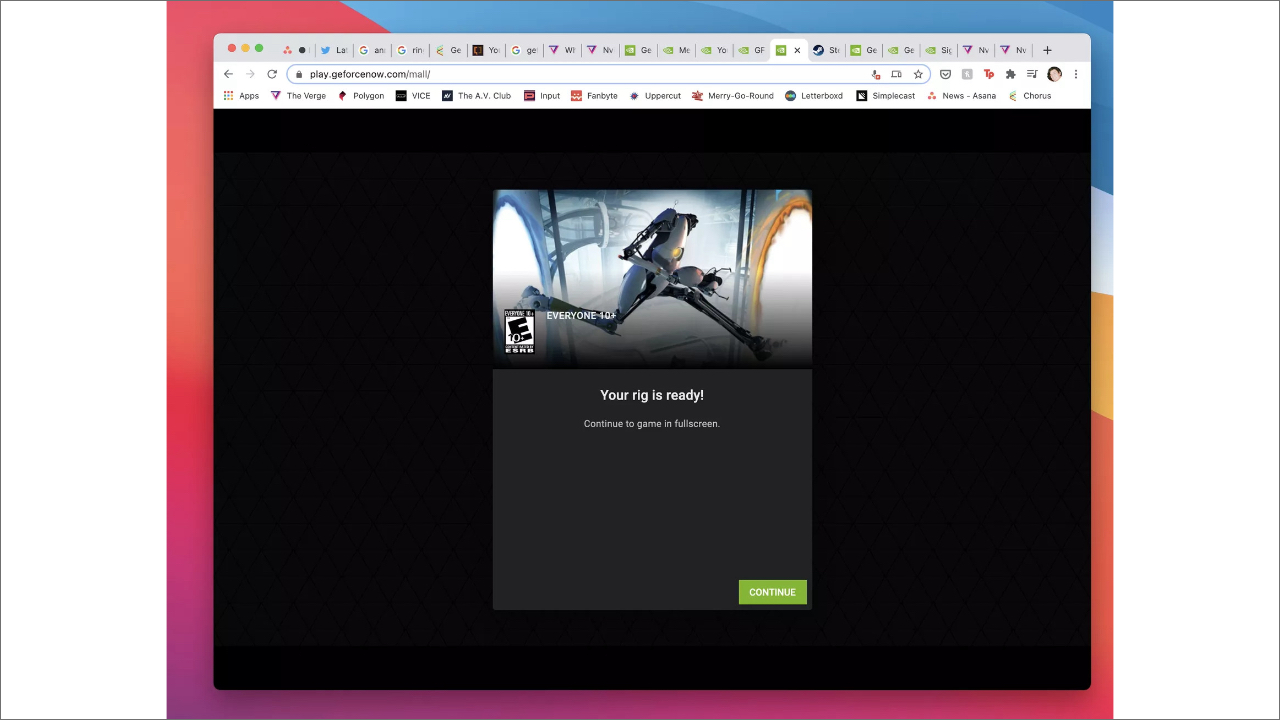Click the 'Your rig is ready!' heading

[x=652, y=395]
